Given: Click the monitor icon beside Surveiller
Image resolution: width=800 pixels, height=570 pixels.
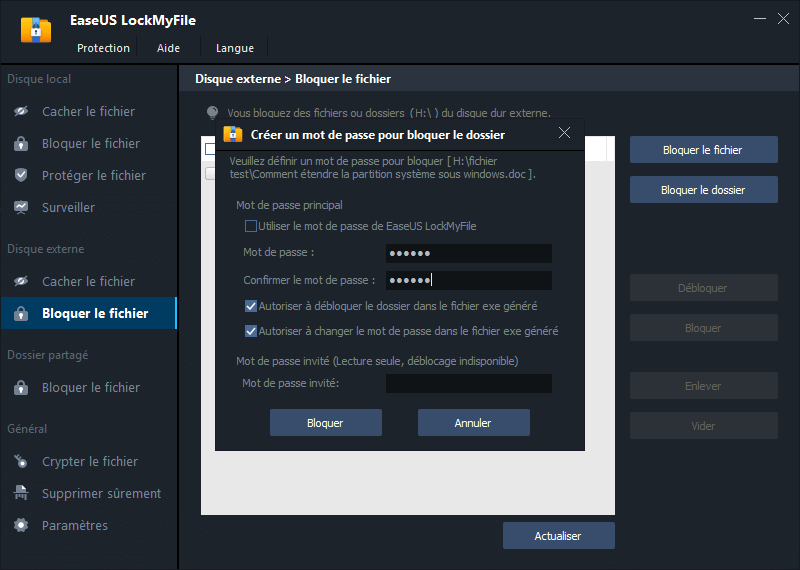Looking at the screenshot, I should click(21, 207).
